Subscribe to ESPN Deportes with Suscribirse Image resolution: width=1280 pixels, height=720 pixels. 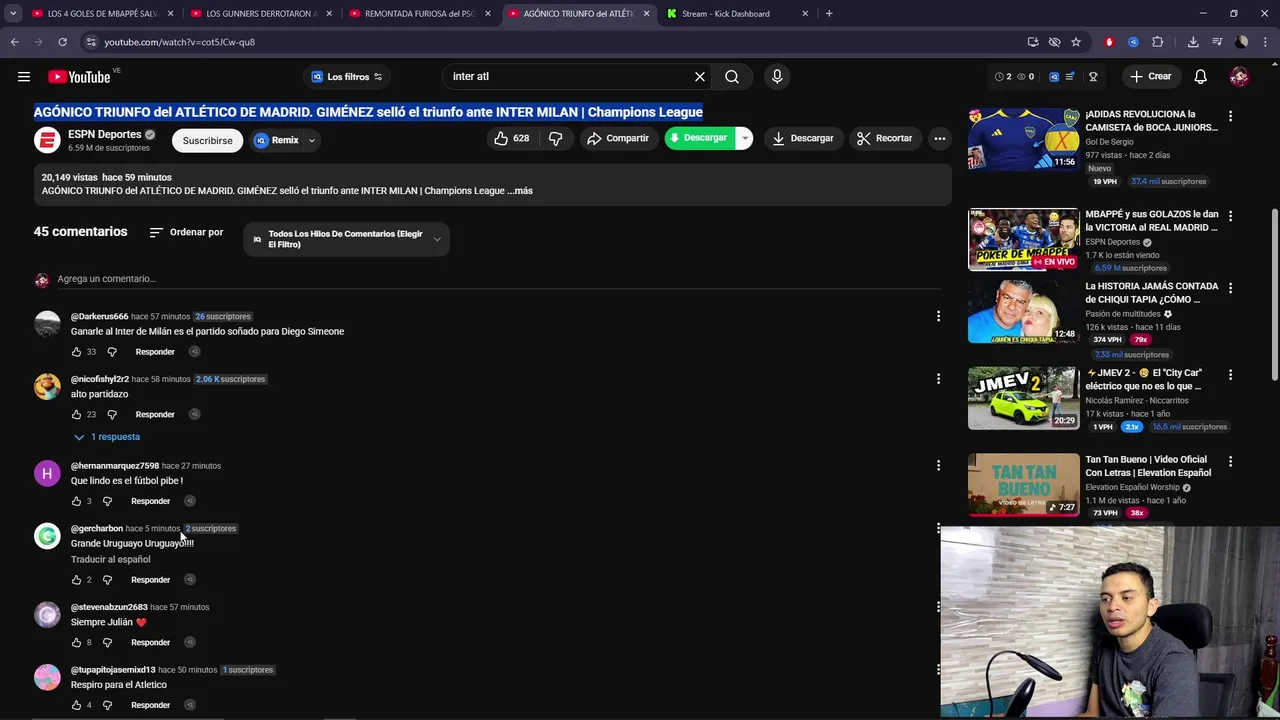207,140
